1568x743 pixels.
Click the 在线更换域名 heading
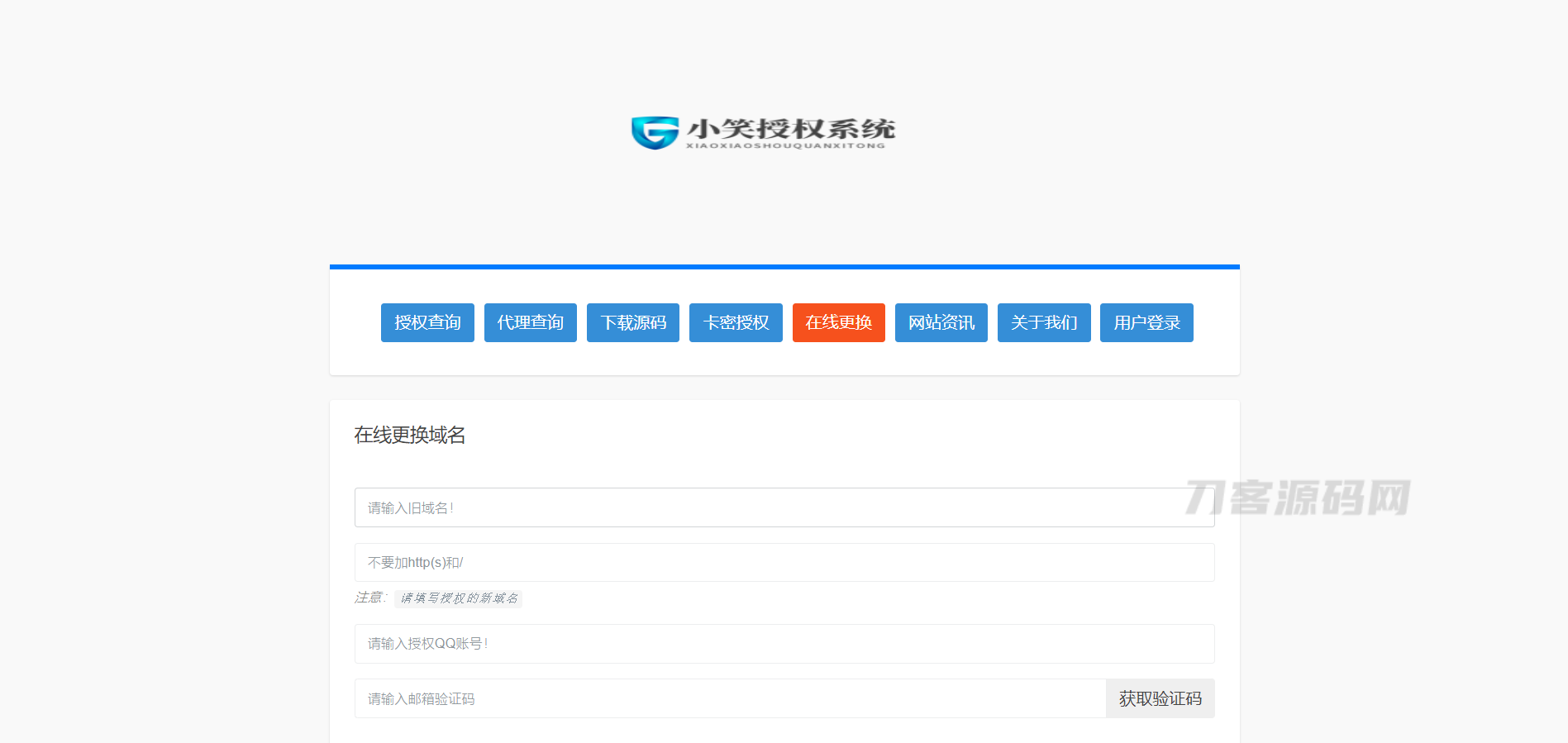point(410,436)
